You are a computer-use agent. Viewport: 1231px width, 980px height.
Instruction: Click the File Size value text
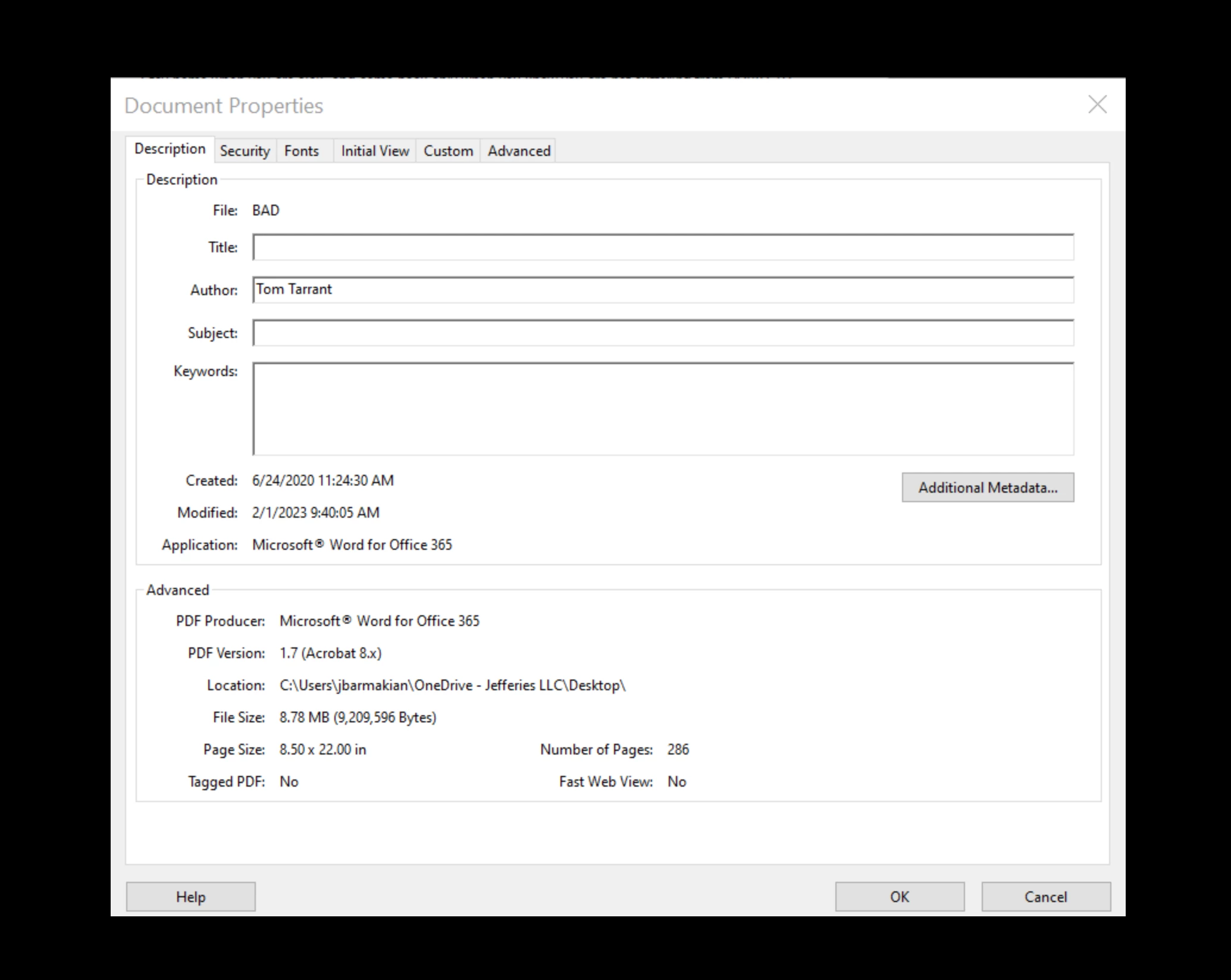(358, 718)
